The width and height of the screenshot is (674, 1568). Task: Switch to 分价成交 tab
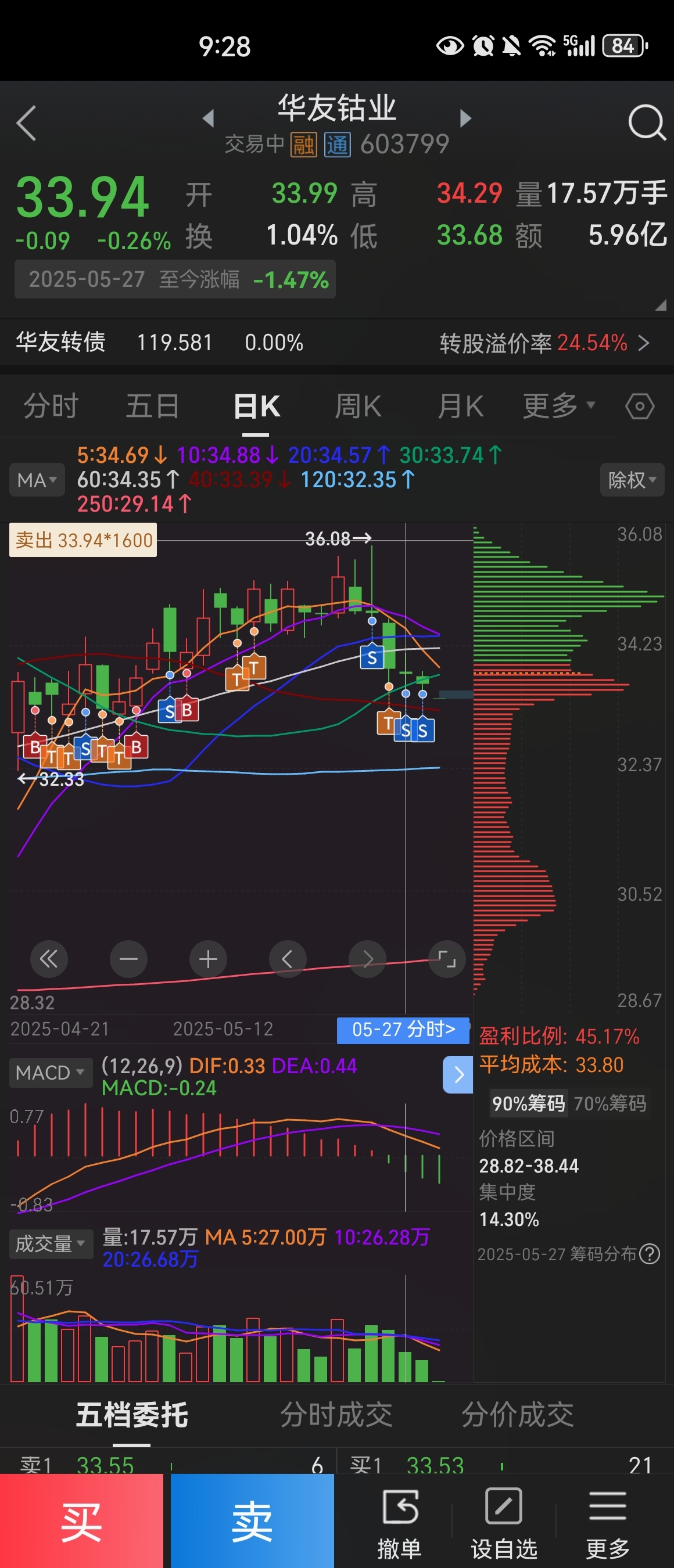(x=518, y=1415)
